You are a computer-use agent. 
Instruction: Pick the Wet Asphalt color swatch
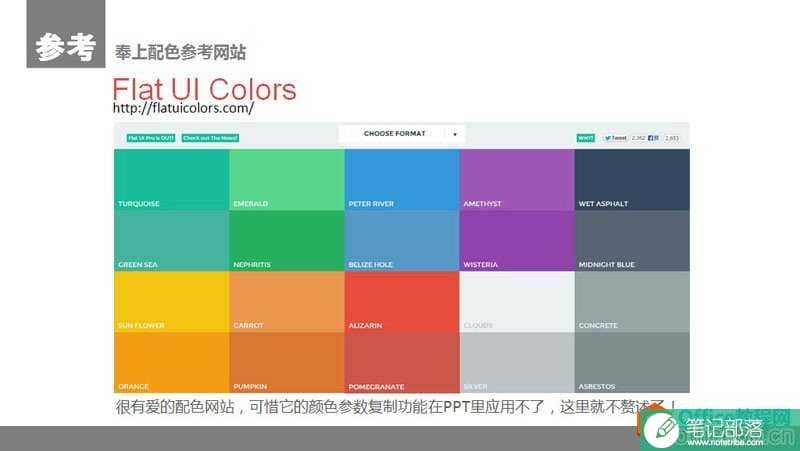click(x=632, y=180)
